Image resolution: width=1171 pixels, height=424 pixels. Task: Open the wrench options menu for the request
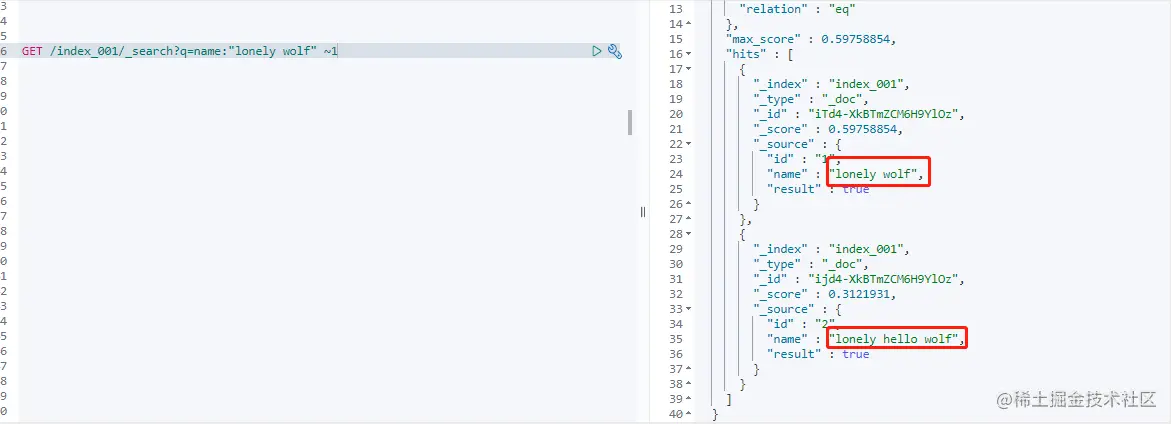tap(615, 52)
